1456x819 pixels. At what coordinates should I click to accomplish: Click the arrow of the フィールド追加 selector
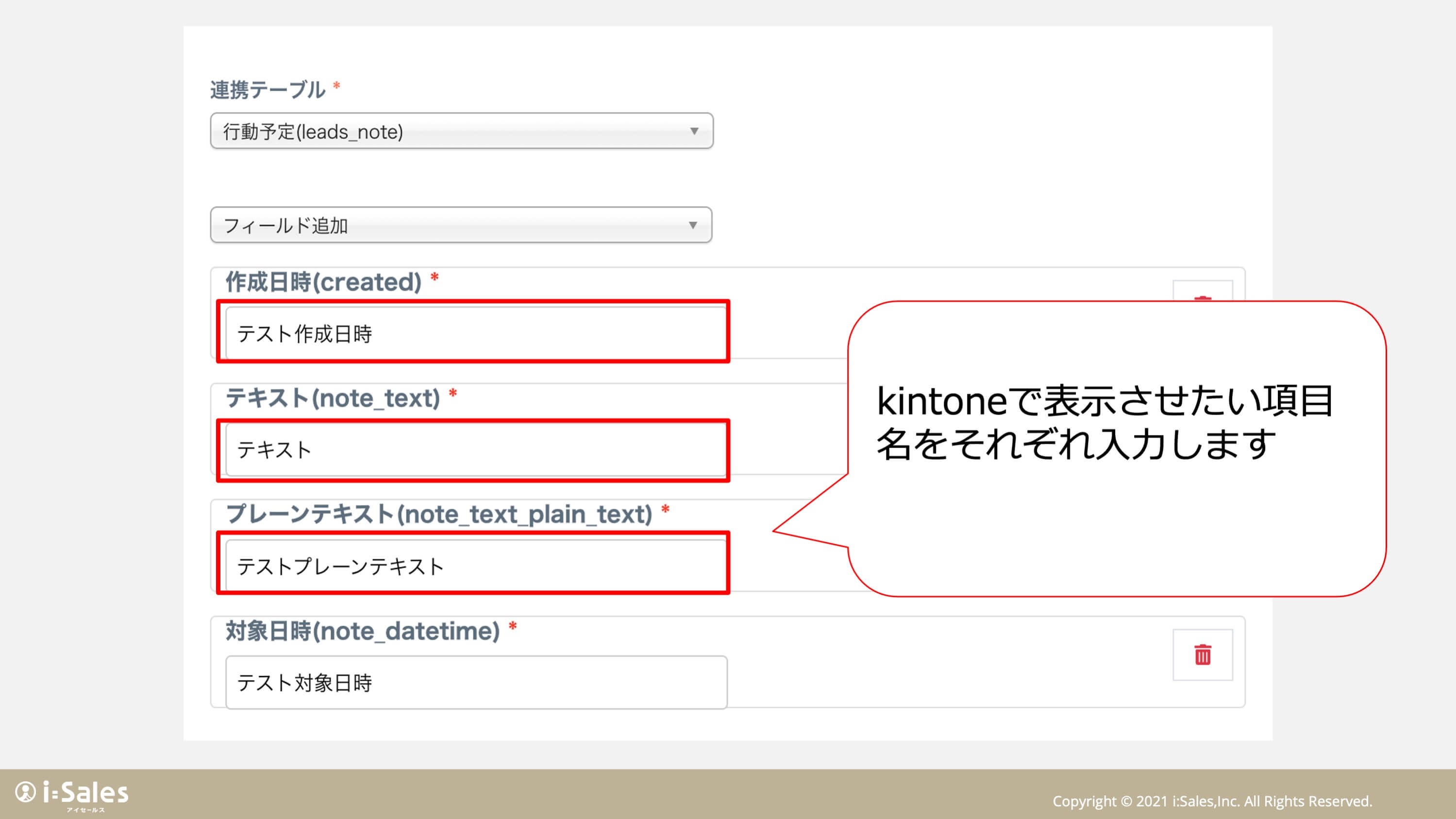692,225
